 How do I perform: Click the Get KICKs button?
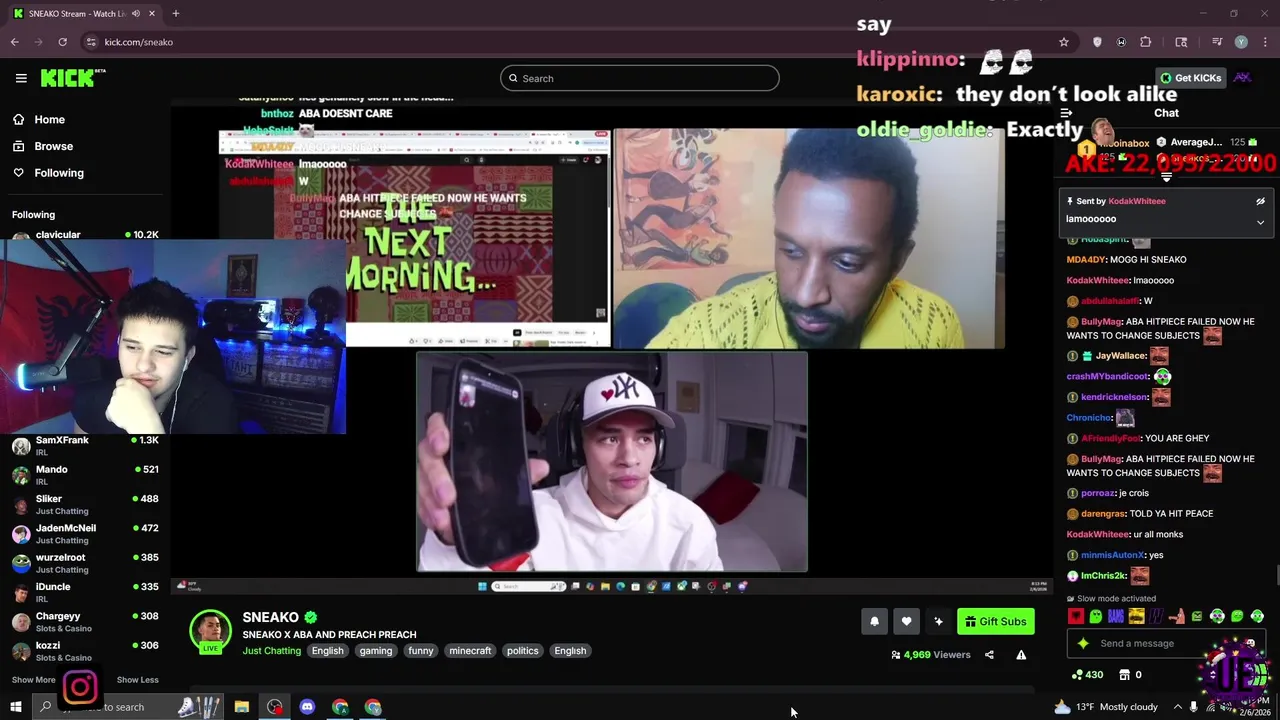(1190, 78)
